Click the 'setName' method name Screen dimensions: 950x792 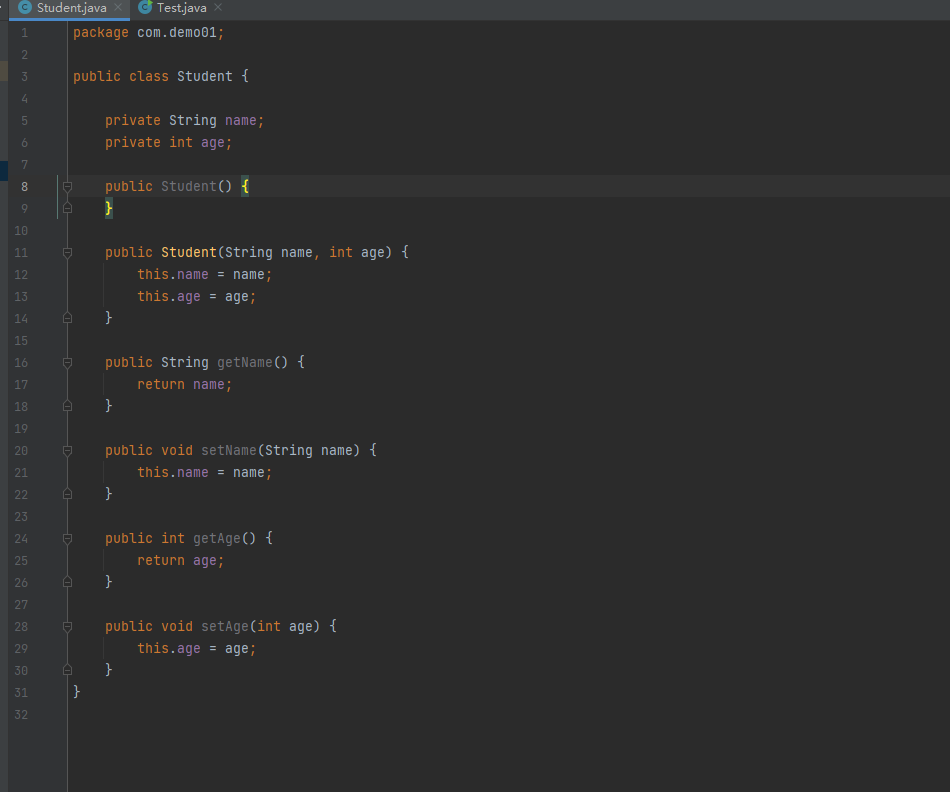pos(229,450)
